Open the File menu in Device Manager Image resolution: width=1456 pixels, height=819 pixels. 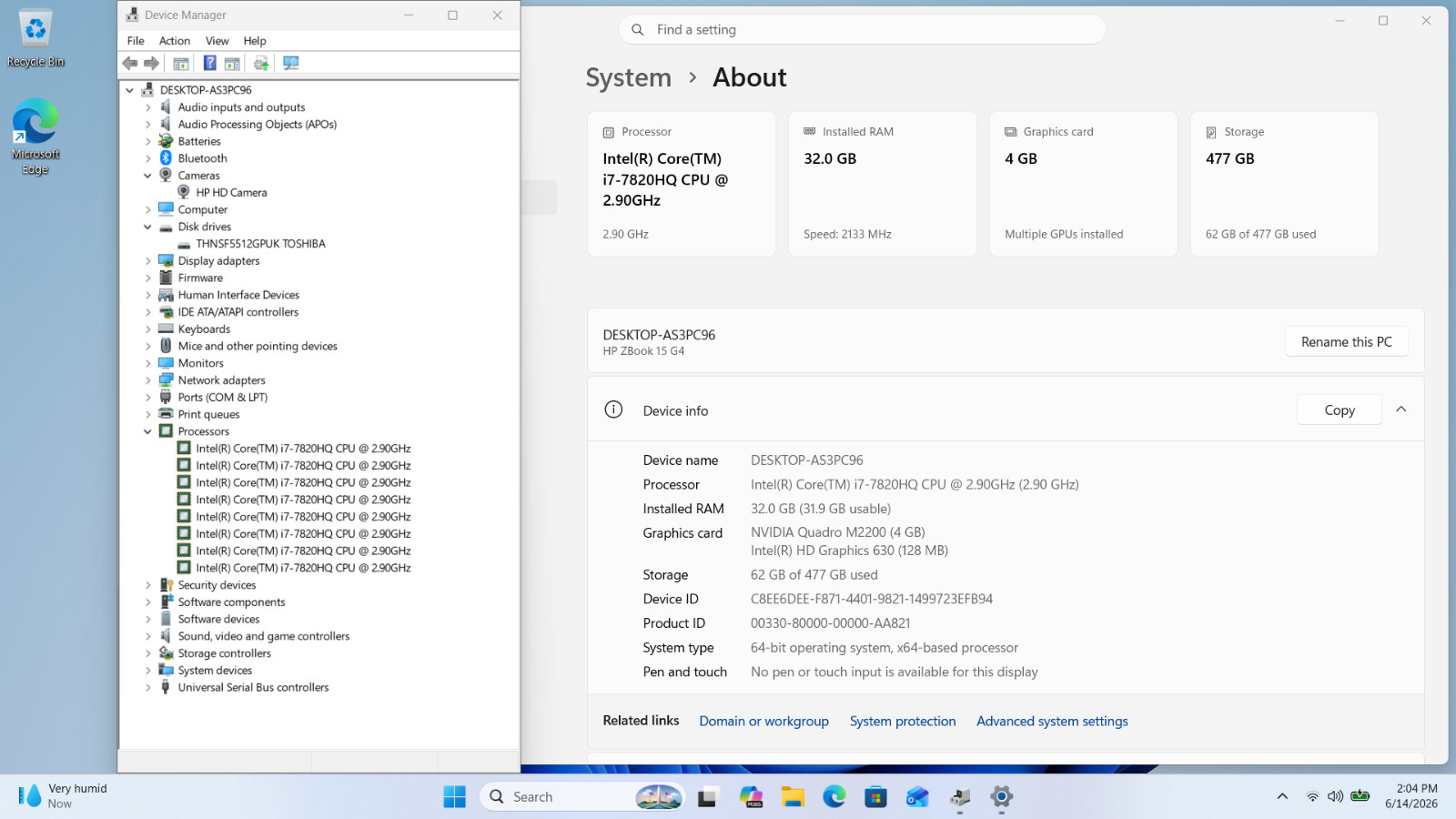[x=136, y=41]
